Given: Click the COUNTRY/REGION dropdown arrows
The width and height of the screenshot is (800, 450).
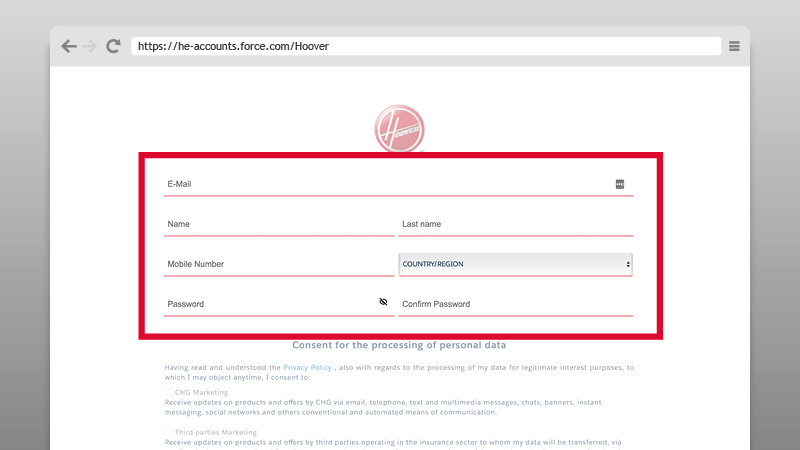Looking at the screenshot, I should click(628, 264).
